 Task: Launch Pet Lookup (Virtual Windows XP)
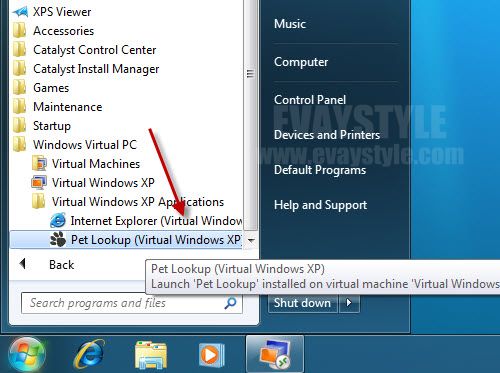[x=127, y=239]
